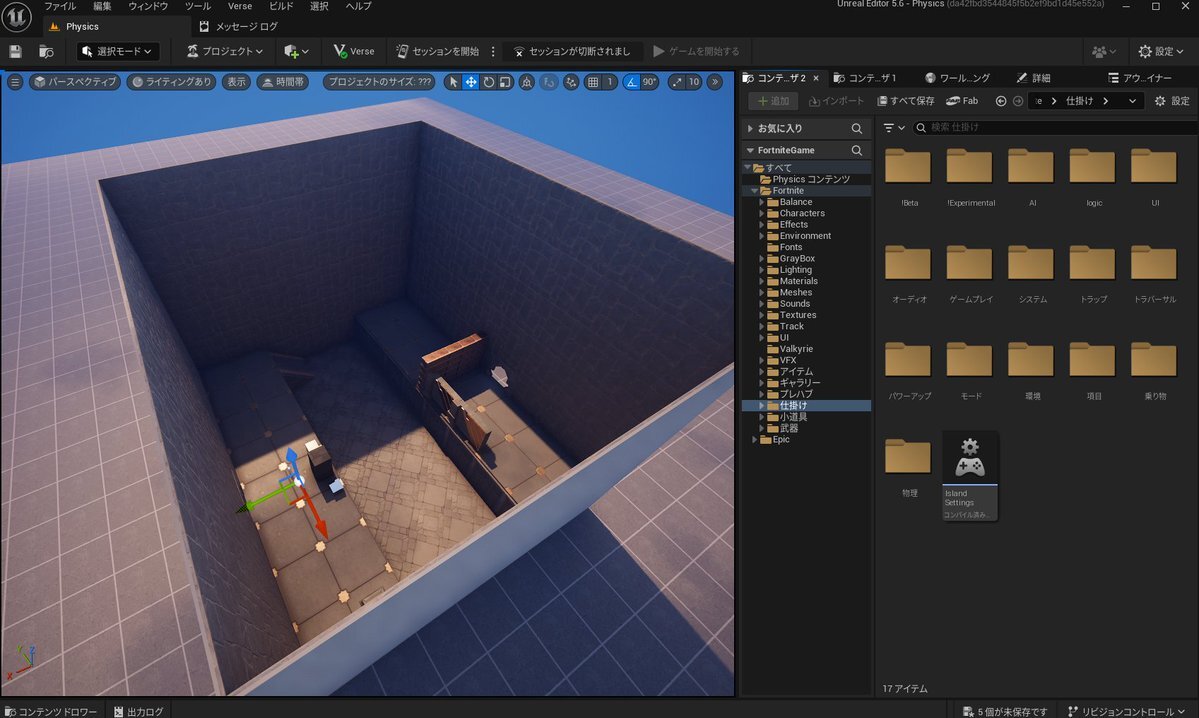Open the session options three-dot menu

click(x=493, y=51)
